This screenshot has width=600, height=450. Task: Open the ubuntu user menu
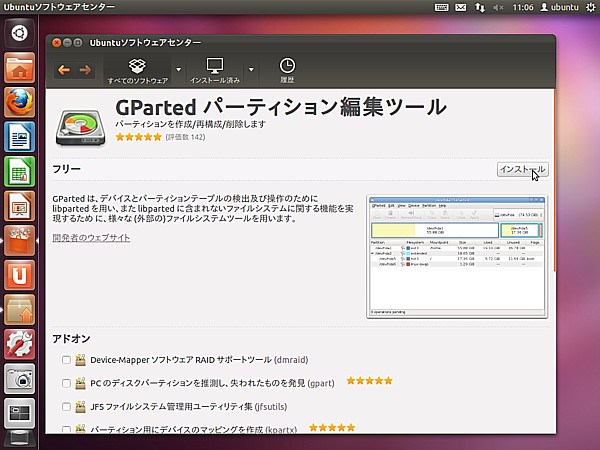click(x=559, y=7)
